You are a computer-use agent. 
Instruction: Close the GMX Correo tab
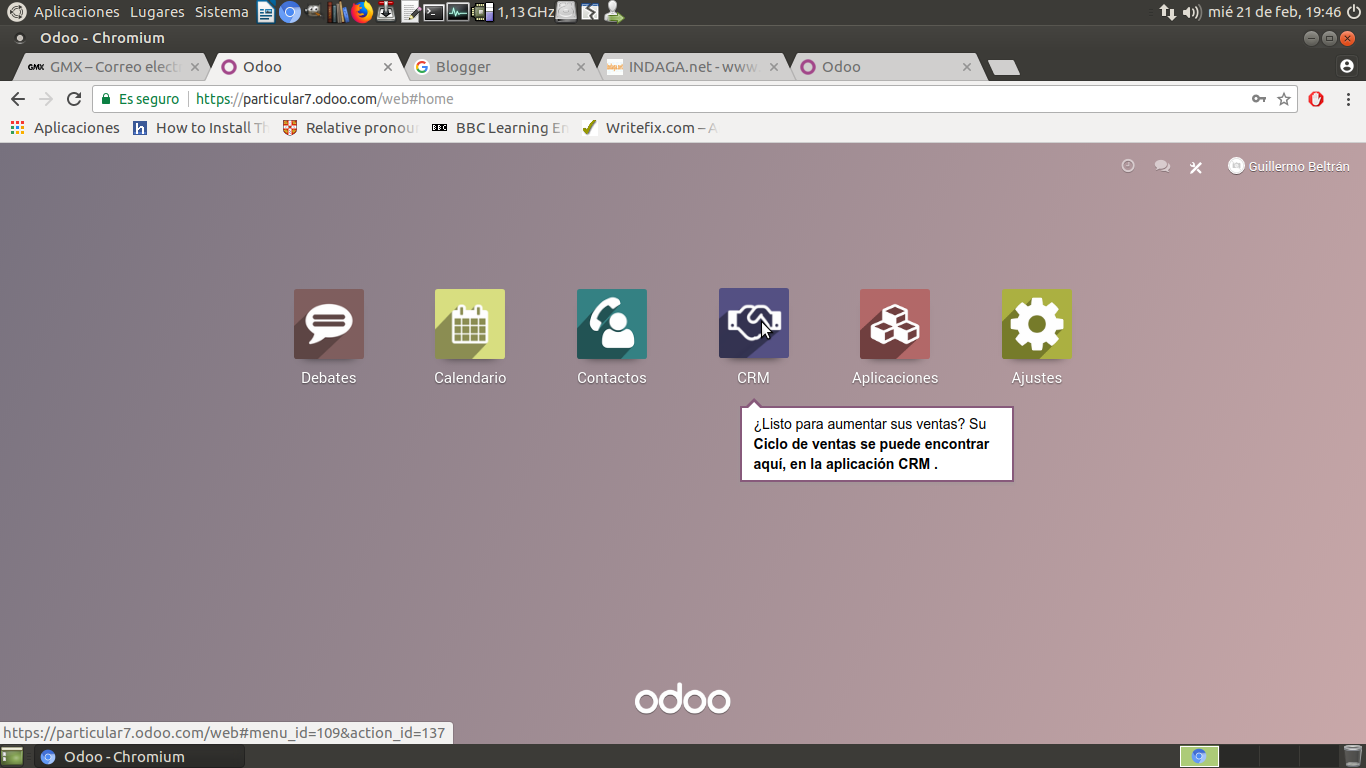pyautogui.click(x=195, y=67)
